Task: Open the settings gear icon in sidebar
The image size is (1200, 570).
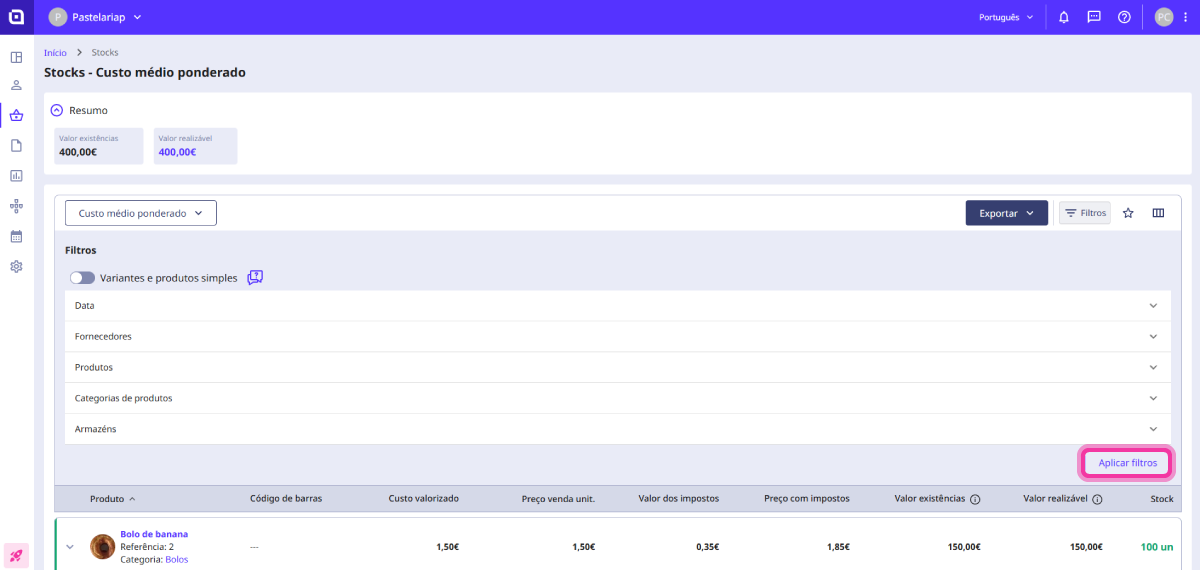Action: [16, 267]
